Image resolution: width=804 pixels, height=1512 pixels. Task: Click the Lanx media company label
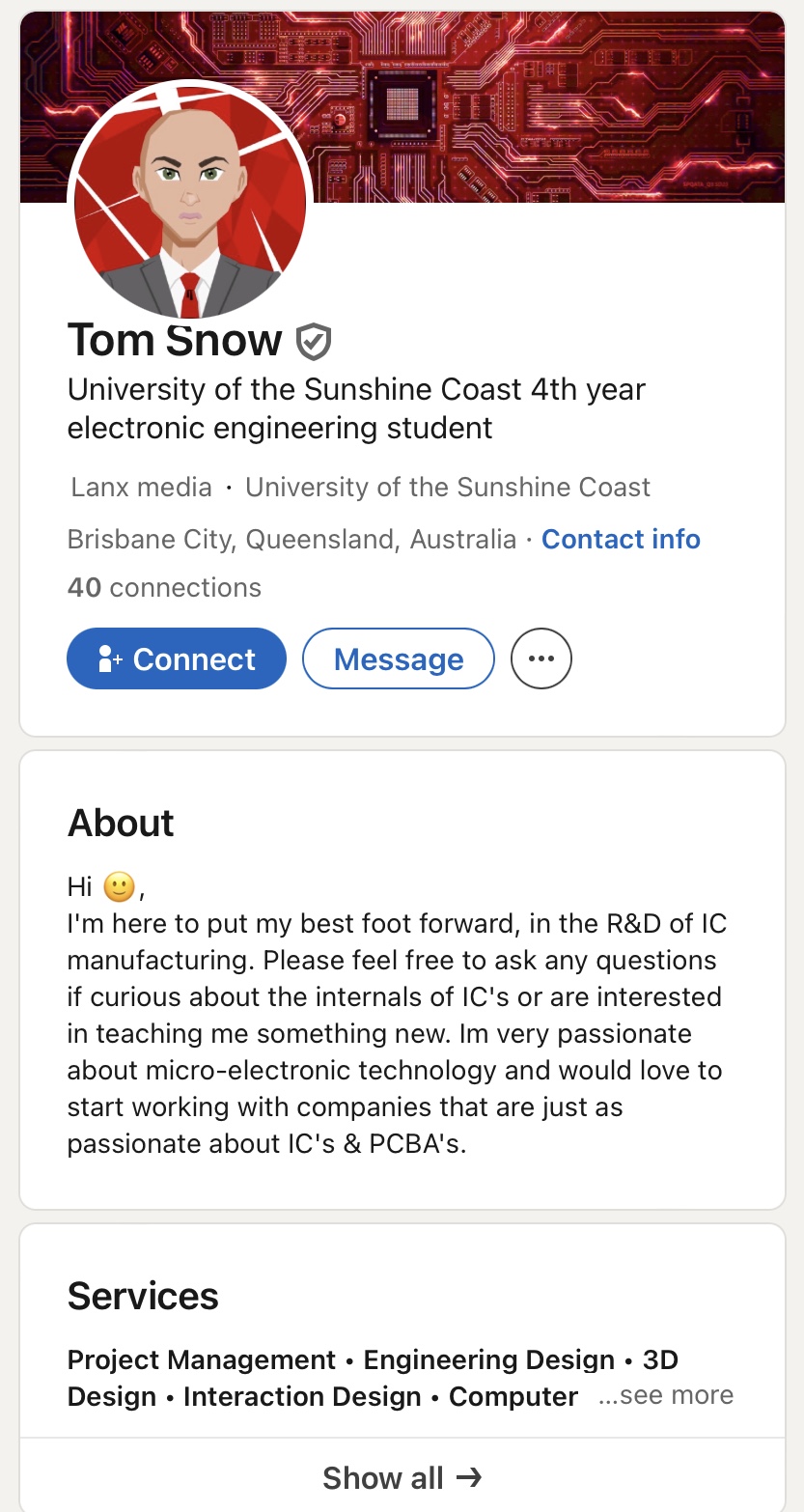click(x=142, y=487)
